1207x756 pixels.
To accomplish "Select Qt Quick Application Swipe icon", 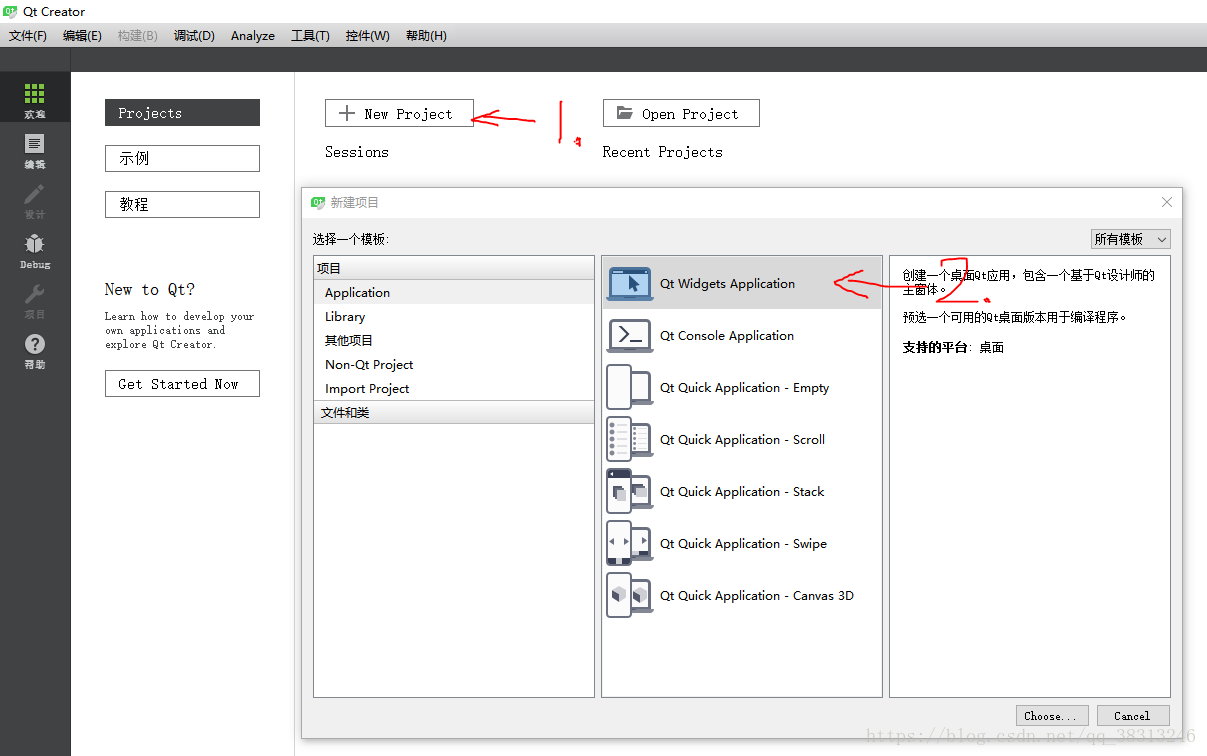I will [630, 544].
